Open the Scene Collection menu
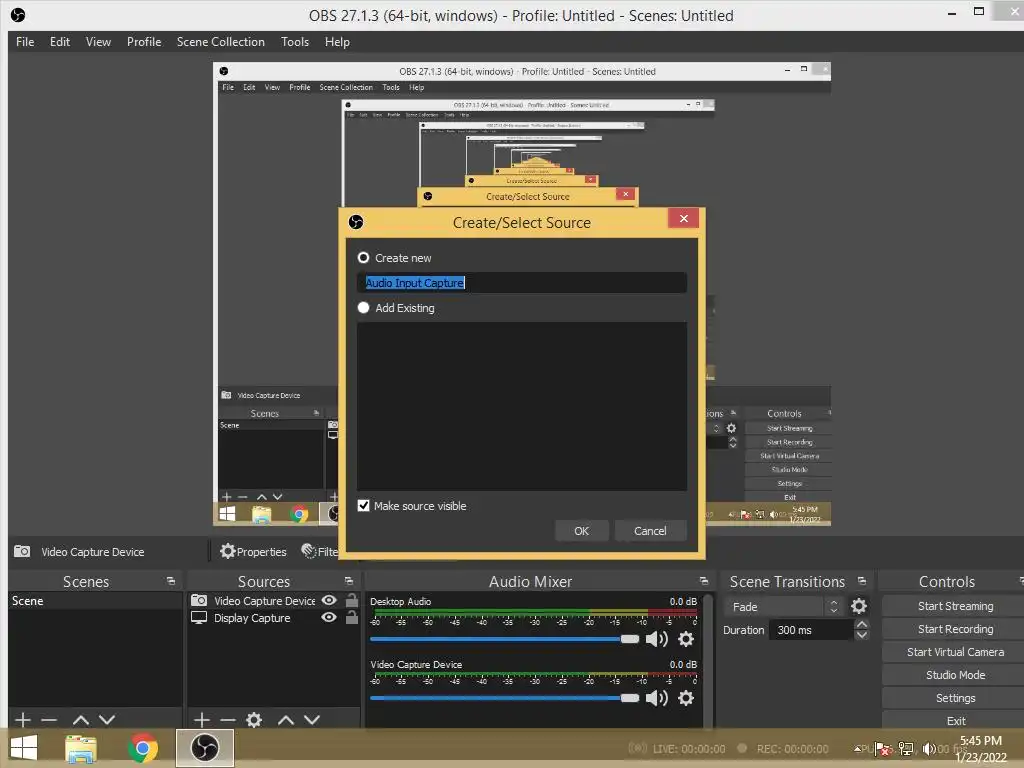The width and height of the screenshot is (1024, 768). click(x=221, y=42)
